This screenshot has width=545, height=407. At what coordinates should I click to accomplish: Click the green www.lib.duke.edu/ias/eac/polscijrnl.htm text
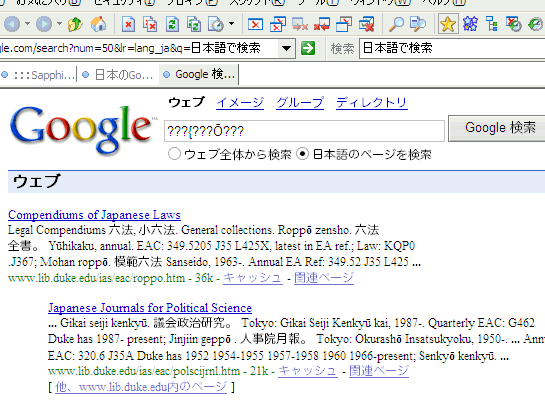point(144,371)
